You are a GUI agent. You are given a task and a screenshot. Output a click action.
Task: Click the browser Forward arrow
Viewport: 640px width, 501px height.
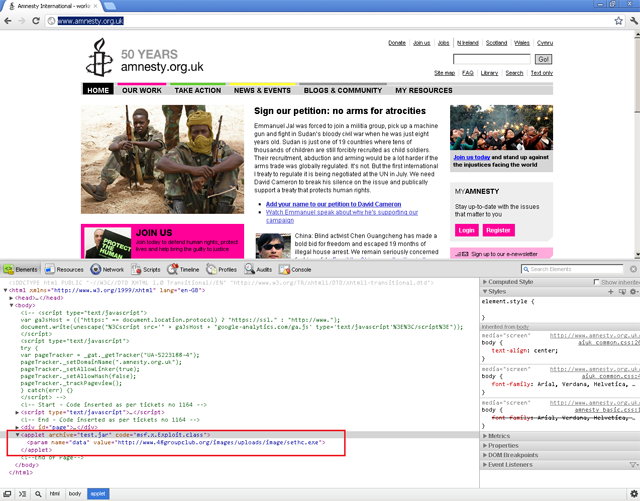tap(22, 21)
